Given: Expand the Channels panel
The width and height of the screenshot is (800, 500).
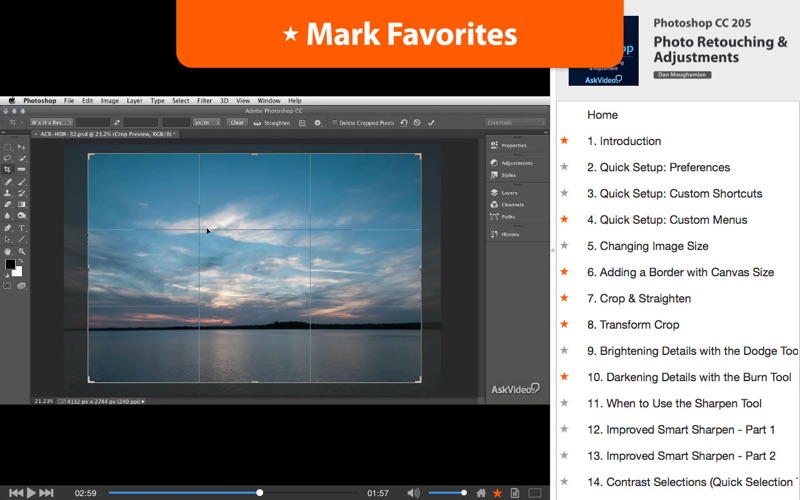Looking at the screenshot, I should coord(507,205).
